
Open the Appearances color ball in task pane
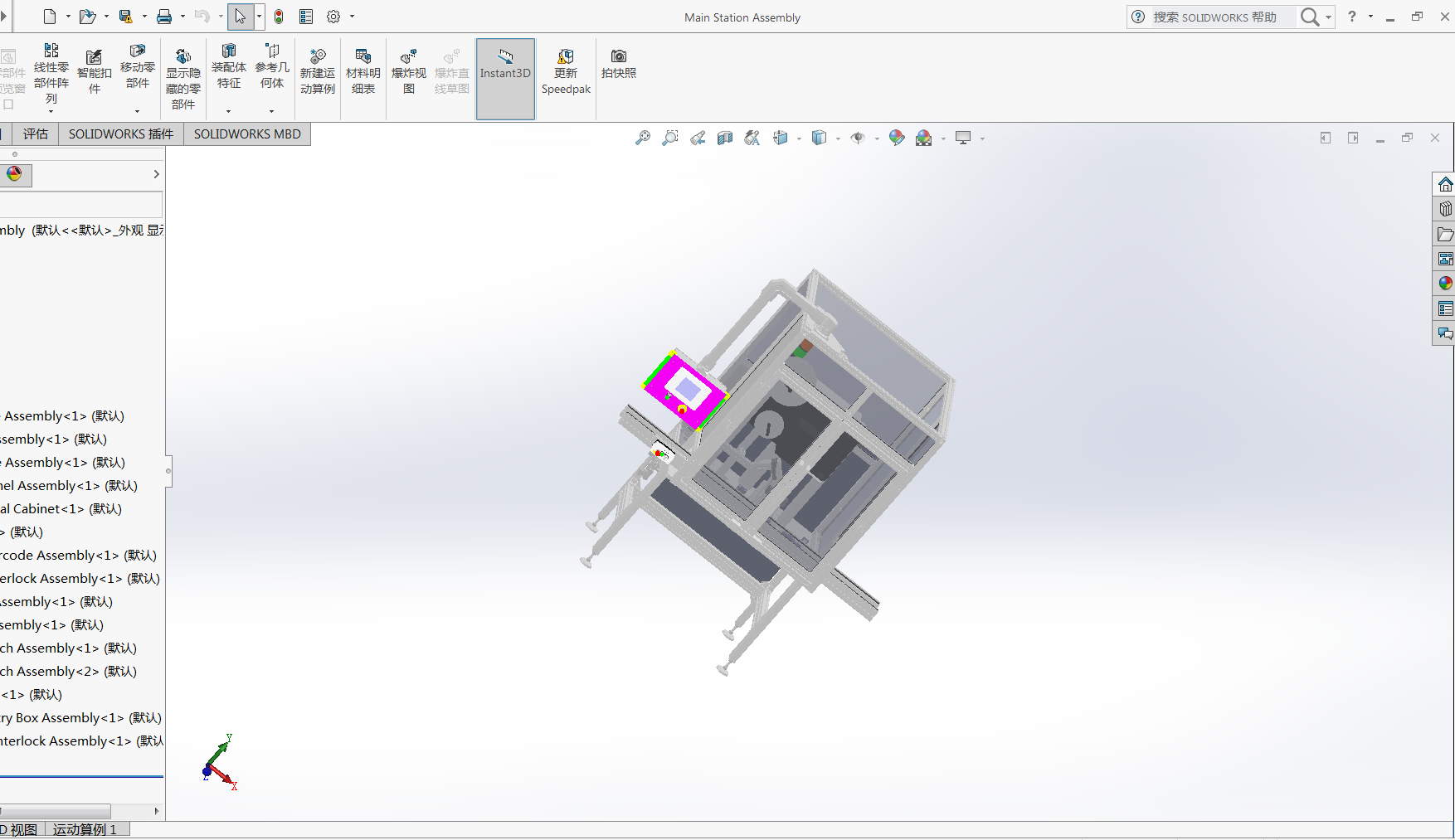(1445, 284)
